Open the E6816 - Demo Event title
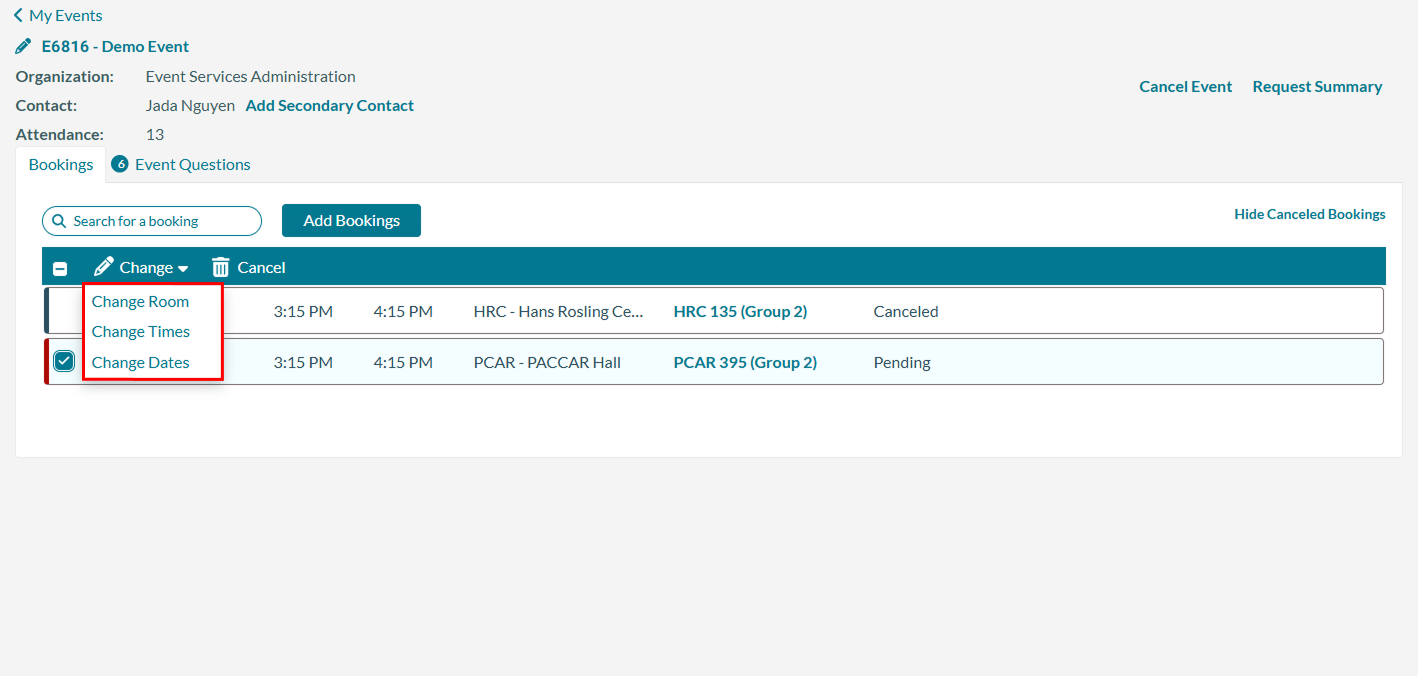Image resolution: width=1418 pixels, height=676 pixels. point(115,47)
